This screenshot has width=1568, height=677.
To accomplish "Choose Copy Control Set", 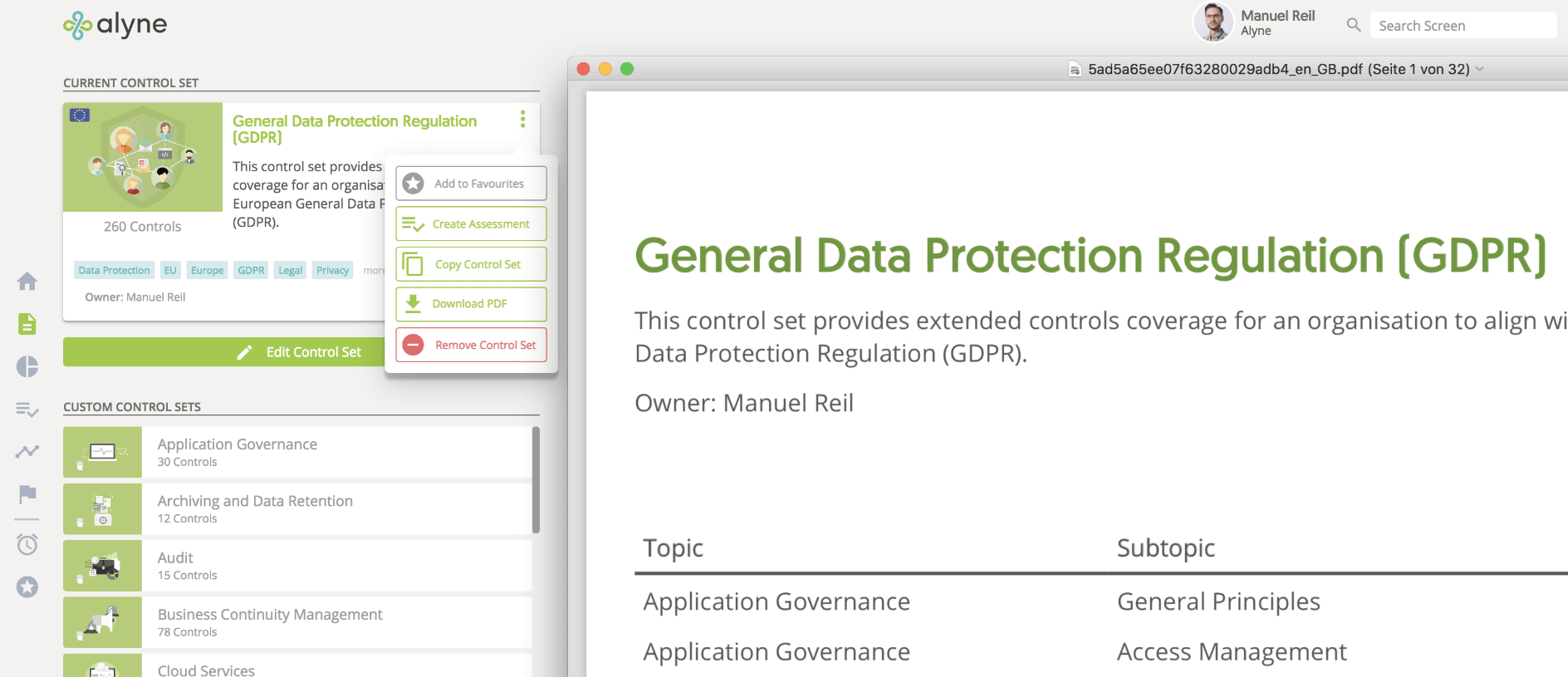I will (x=471, y=264).
